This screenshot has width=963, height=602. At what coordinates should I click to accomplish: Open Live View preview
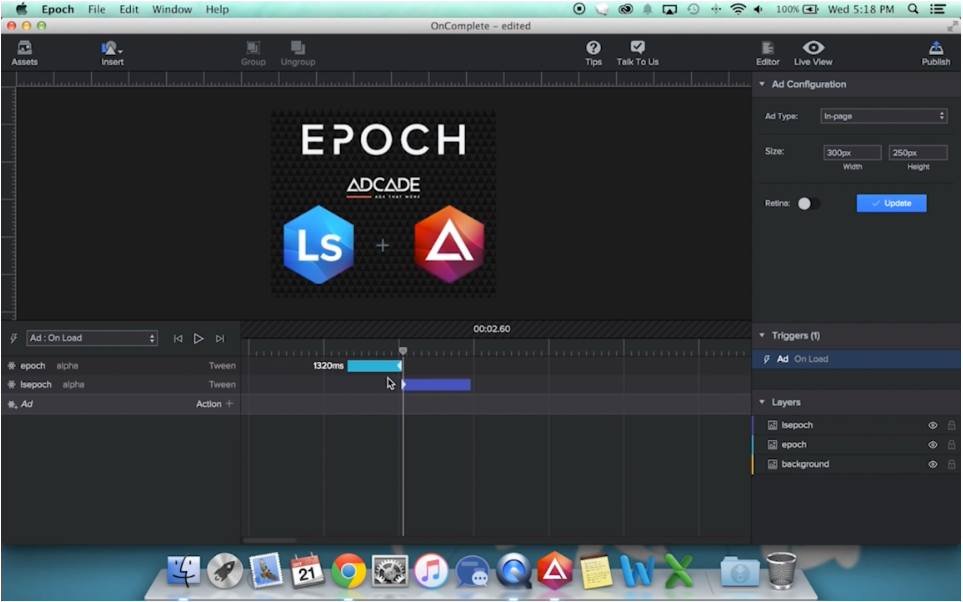(x=813, y=53)
